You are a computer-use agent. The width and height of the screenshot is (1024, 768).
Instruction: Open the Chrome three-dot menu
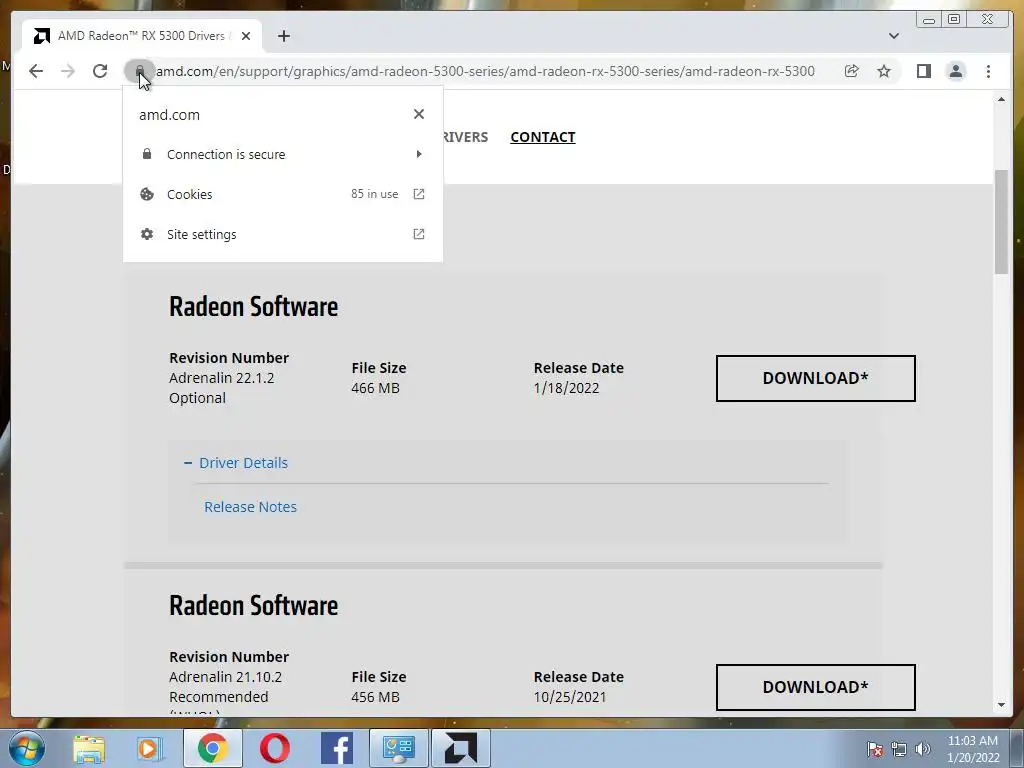pos(988,71)
